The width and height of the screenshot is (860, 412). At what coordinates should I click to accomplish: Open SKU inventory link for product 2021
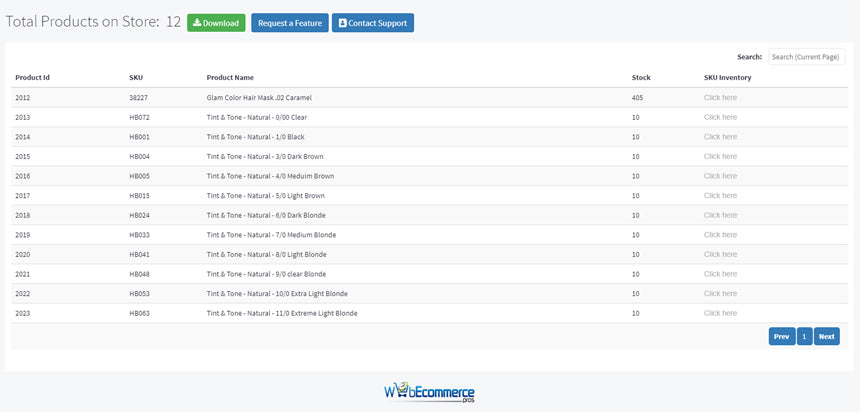pyautogui.click(x=720, y=274)
